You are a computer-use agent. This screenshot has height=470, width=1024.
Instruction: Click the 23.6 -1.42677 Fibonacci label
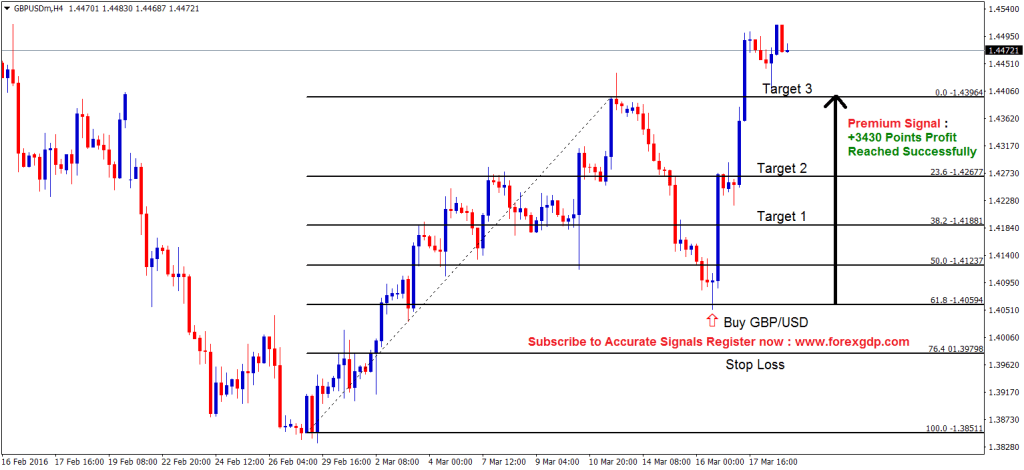(x=959, y=172)
